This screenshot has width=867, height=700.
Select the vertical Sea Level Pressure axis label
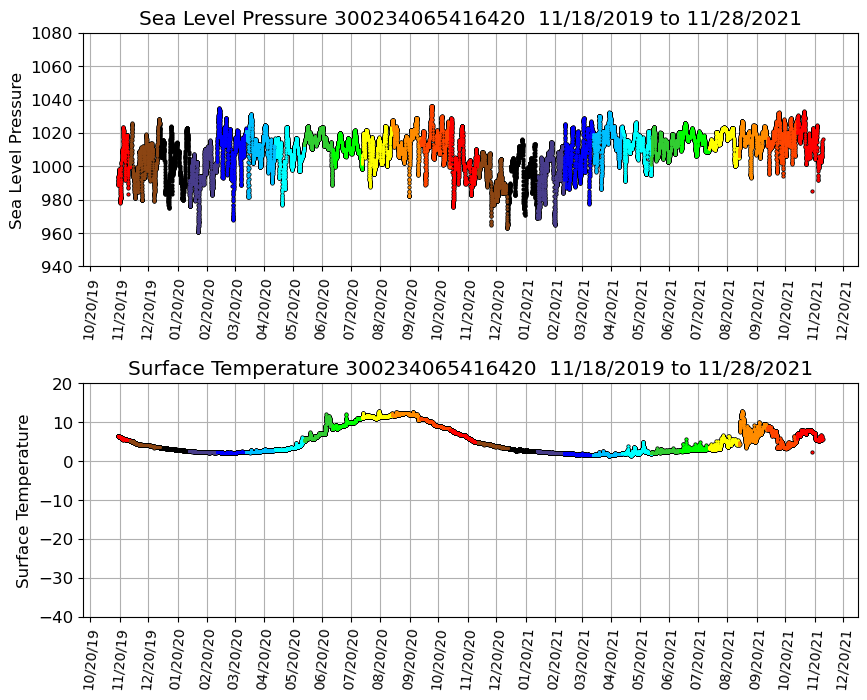point(17,150)
